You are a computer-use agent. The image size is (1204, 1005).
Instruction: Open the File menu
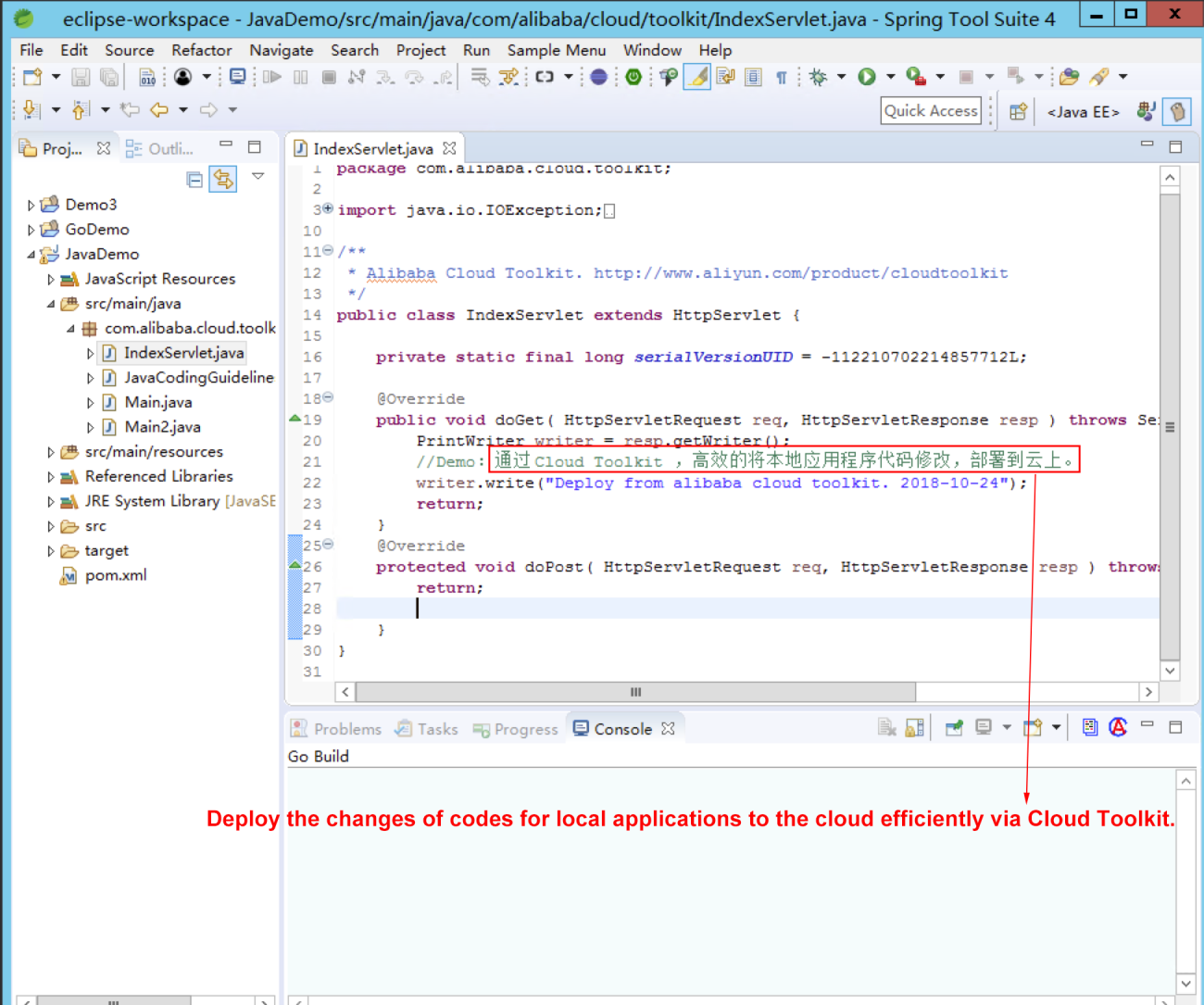pyautogui.click(x=31, y=50)
